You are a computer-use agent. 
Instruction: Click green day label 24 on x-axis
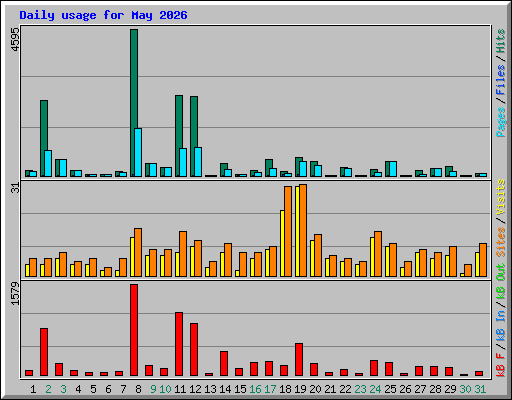(x=375, y=389)
